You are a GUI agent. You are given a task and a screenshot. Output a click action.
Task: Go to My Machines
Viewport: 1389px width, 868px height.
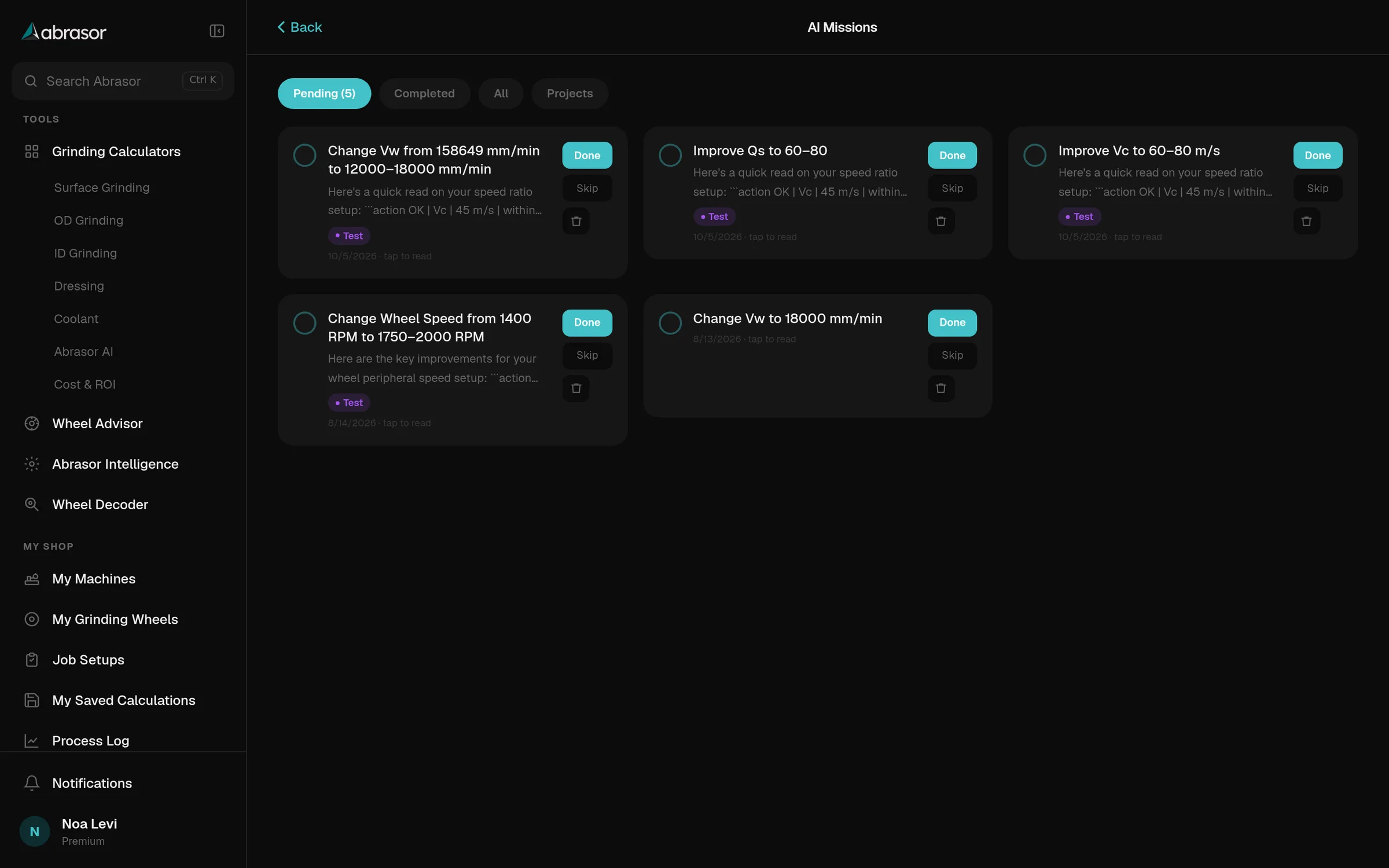[x=123, y=579]
